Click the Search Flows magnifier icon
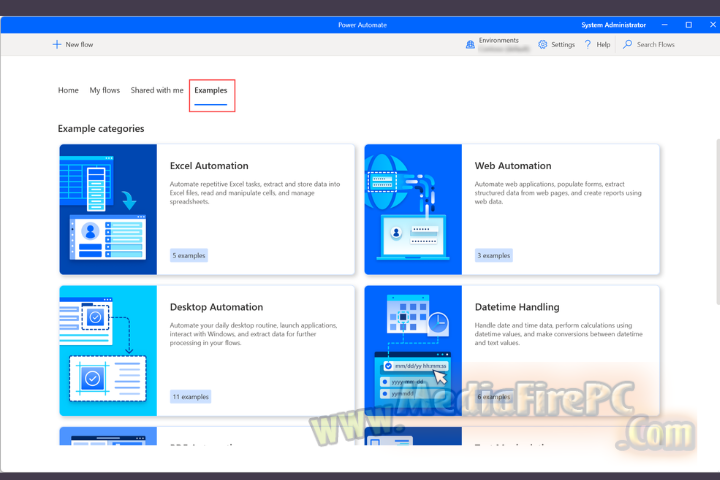 tap(627, 45)
